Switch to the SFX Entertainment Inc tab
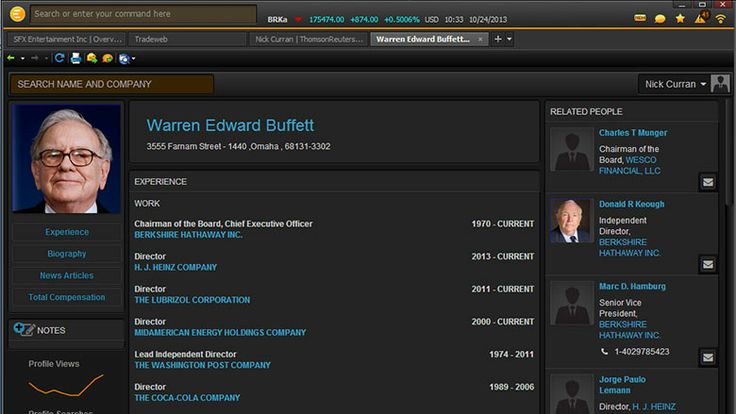The width and height of the screenshot is (736, 414). [67, 39]
